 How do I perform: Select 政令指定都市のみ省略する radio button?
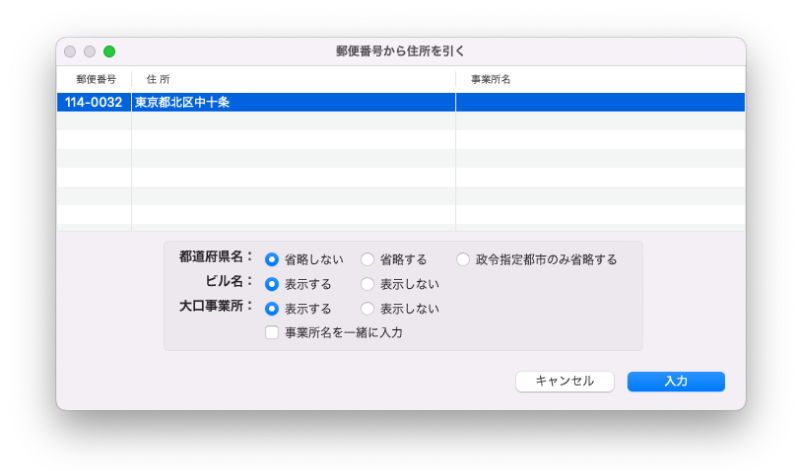pyautogui.click(x=463, y=259)
